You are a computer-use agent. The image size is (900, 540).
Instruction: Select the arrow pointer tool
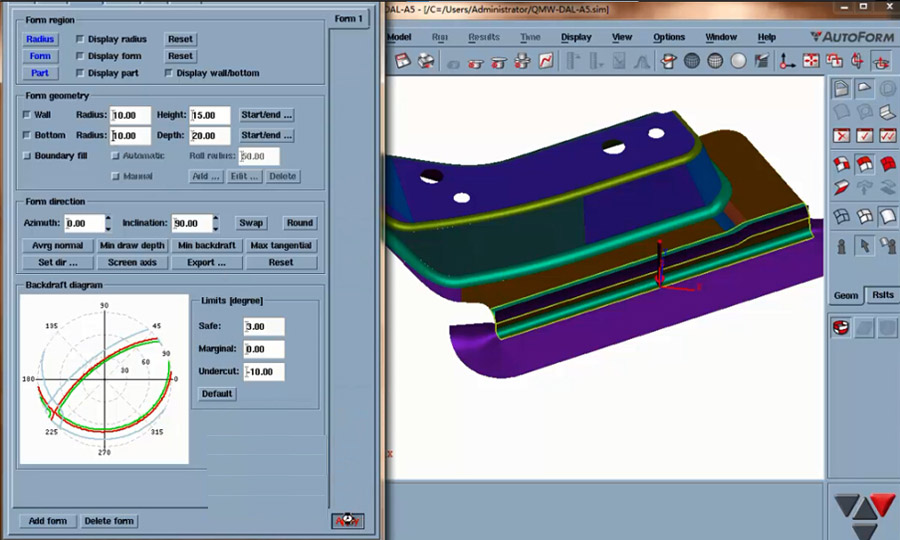pyautogui.click(x=864, y=244)
